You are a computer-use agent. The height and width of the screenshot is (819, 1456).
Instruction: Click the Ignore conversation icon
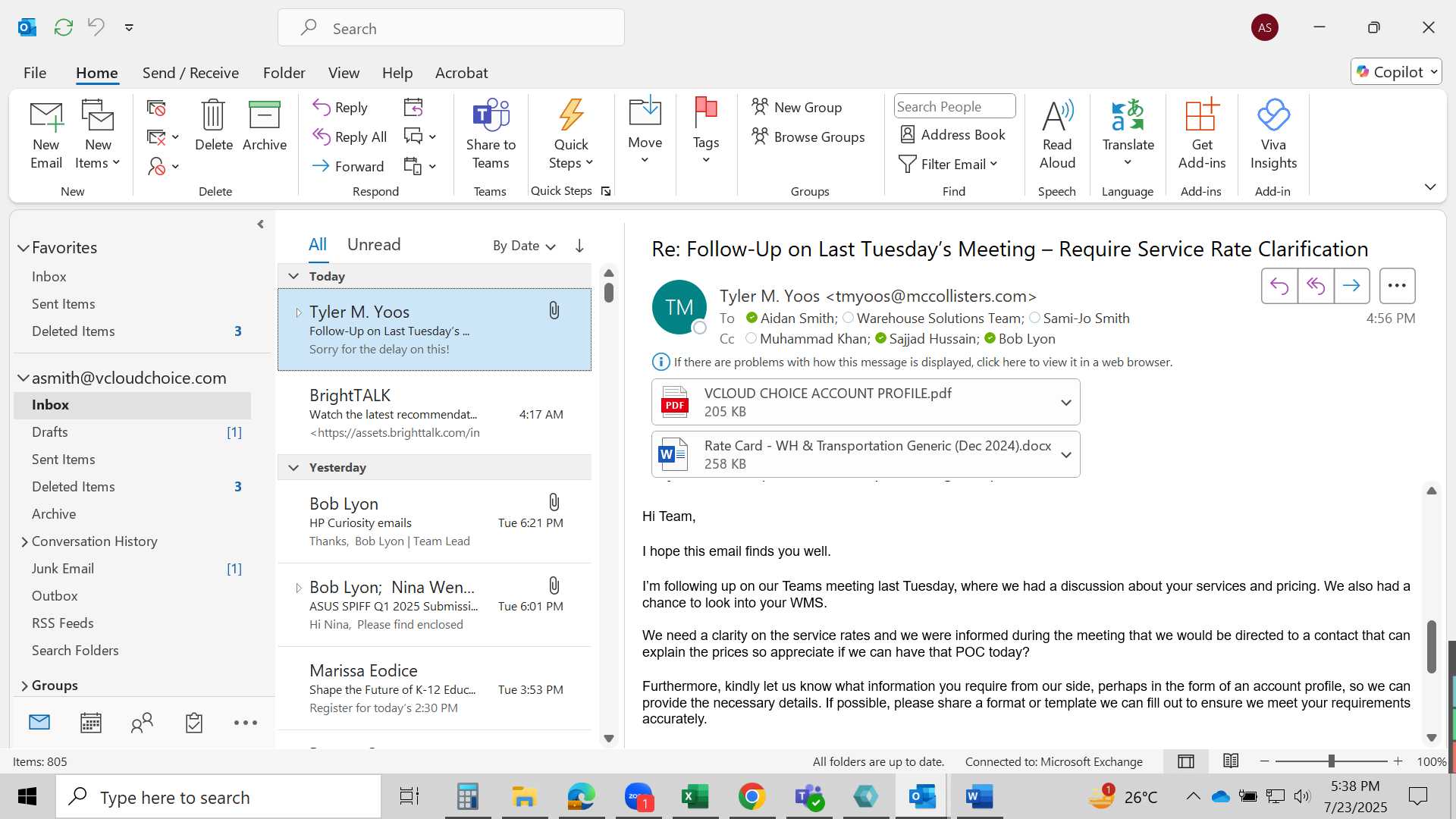click(156, 108)
